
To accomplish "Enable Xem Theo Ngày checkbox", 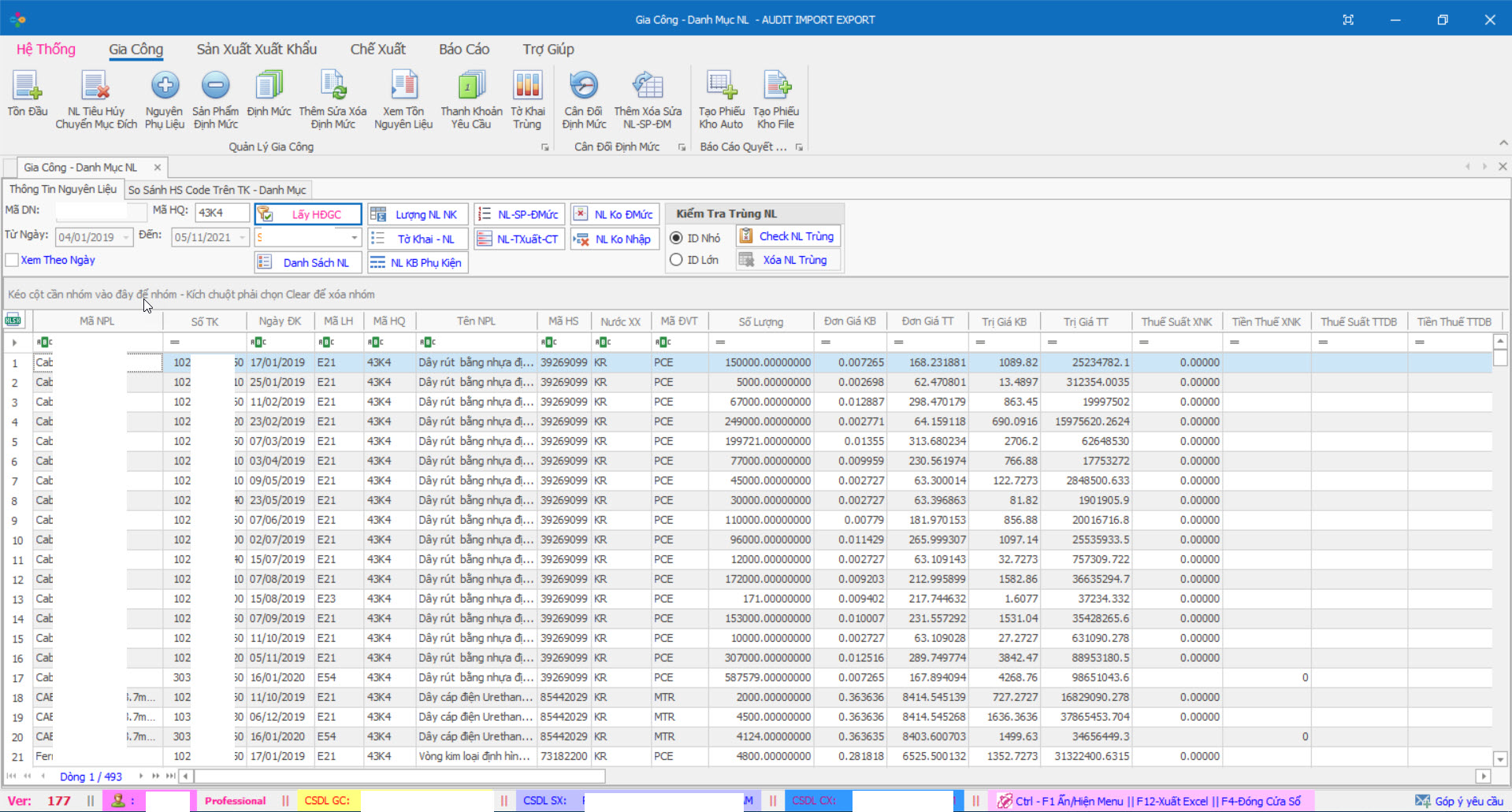I will (x=13, y=260).
